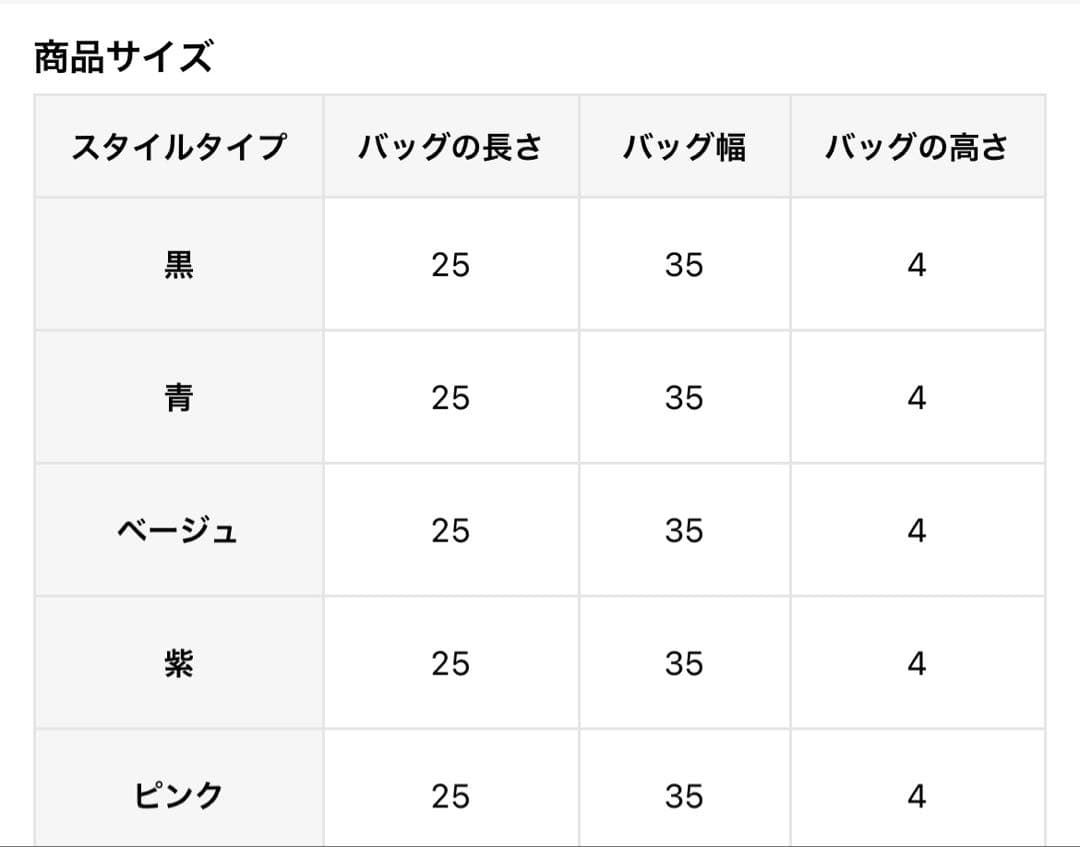Viewport: 1080px width, 847px height.
Task: Select the 紫 row label
Action: coord(178,663)
